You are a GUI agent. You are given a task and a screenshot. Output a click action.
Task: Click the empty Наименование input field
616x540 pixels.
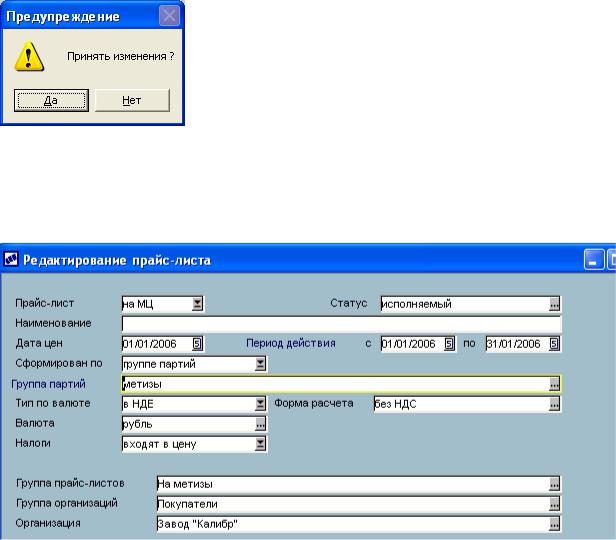pos(341,324)
